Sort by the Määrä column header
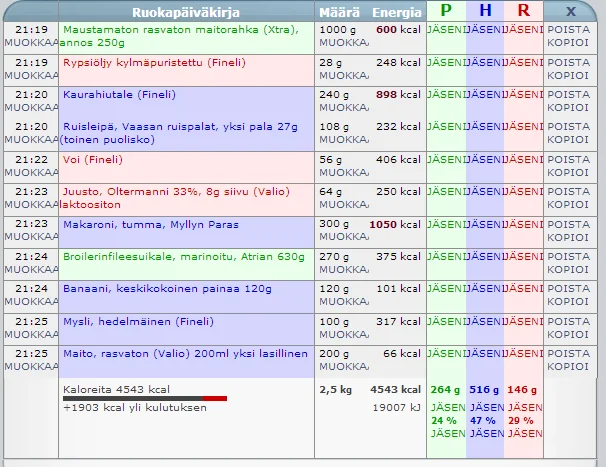Image resolution: width=606 pixels, height=467 pixels. coord(339,12)
